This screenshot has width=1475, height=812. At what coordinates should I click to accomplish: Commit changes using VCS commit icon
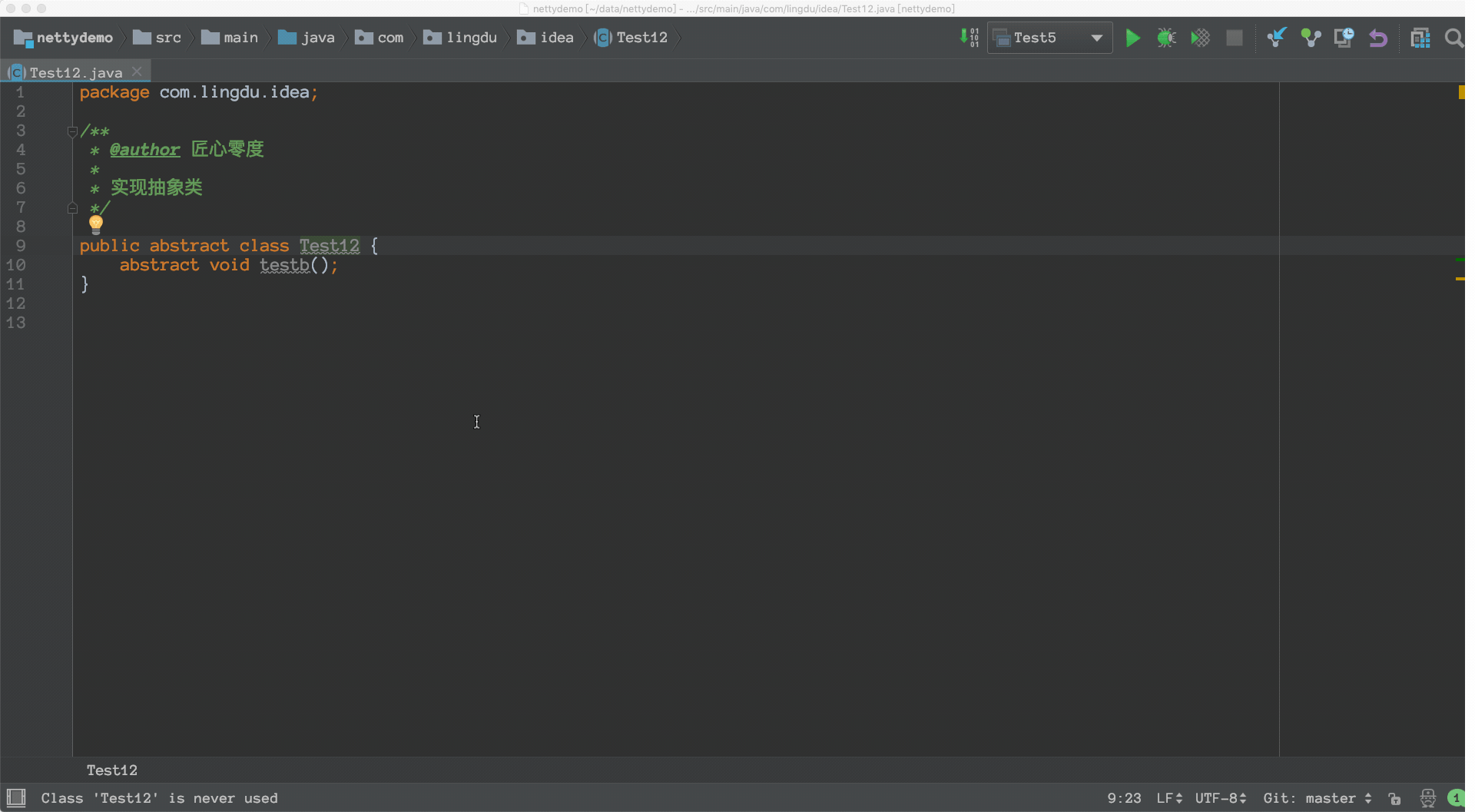pos(1311,38)
